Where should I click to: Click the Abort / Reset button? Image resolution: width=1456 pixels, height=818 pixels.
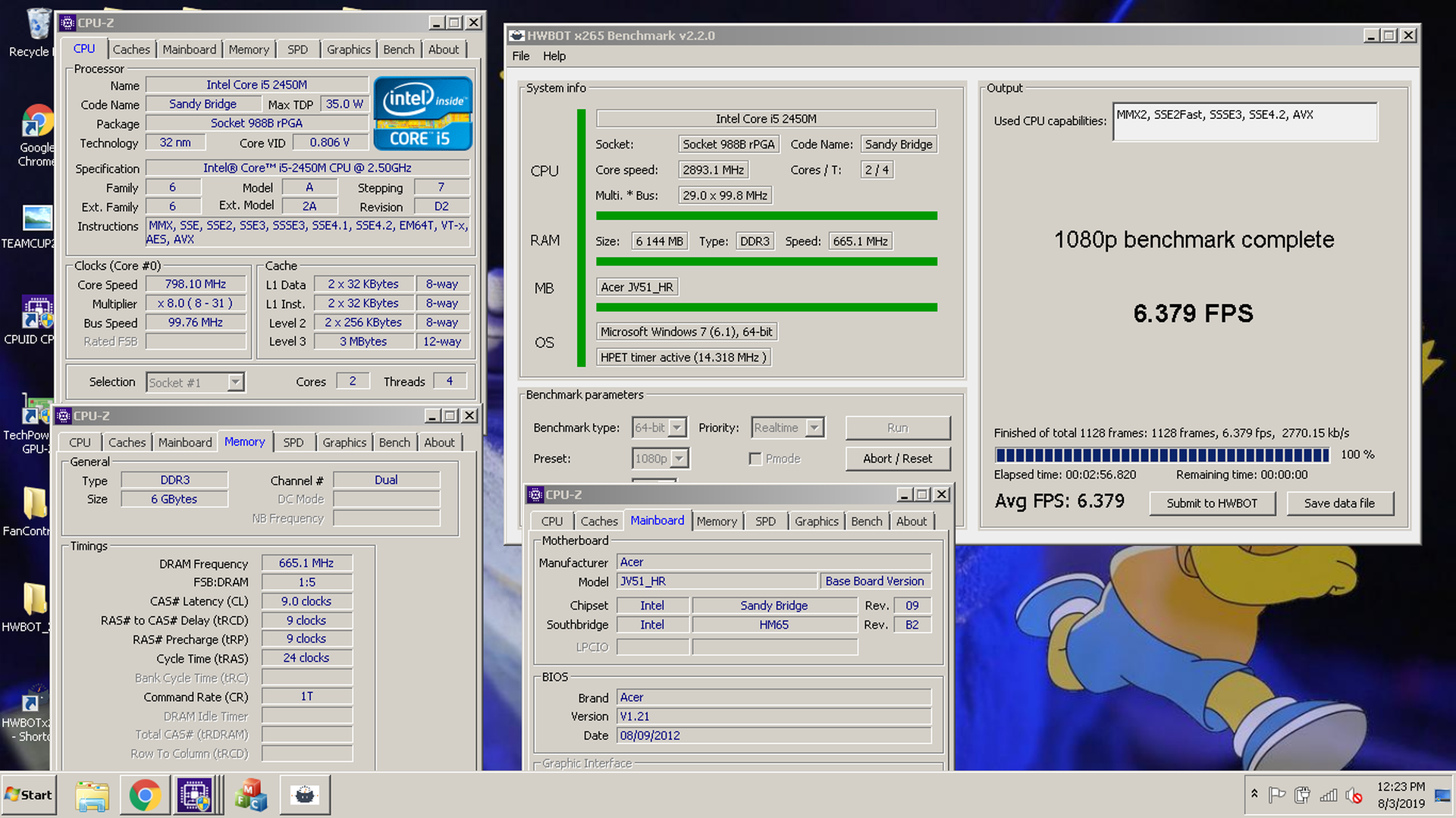point(898,459)
